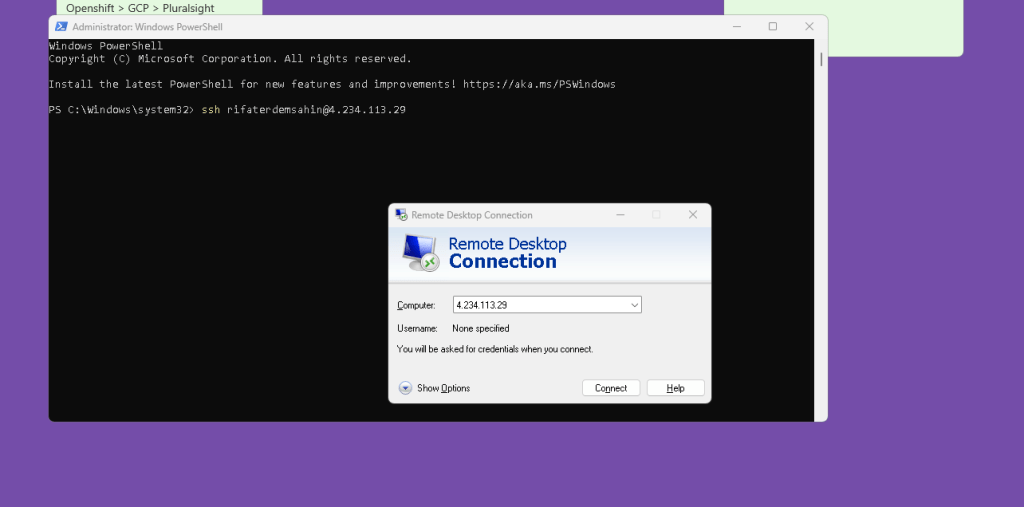Click the 'Remote Desktop Connection' window title text
Screen dimensions: 1024x507
point(472,215)
